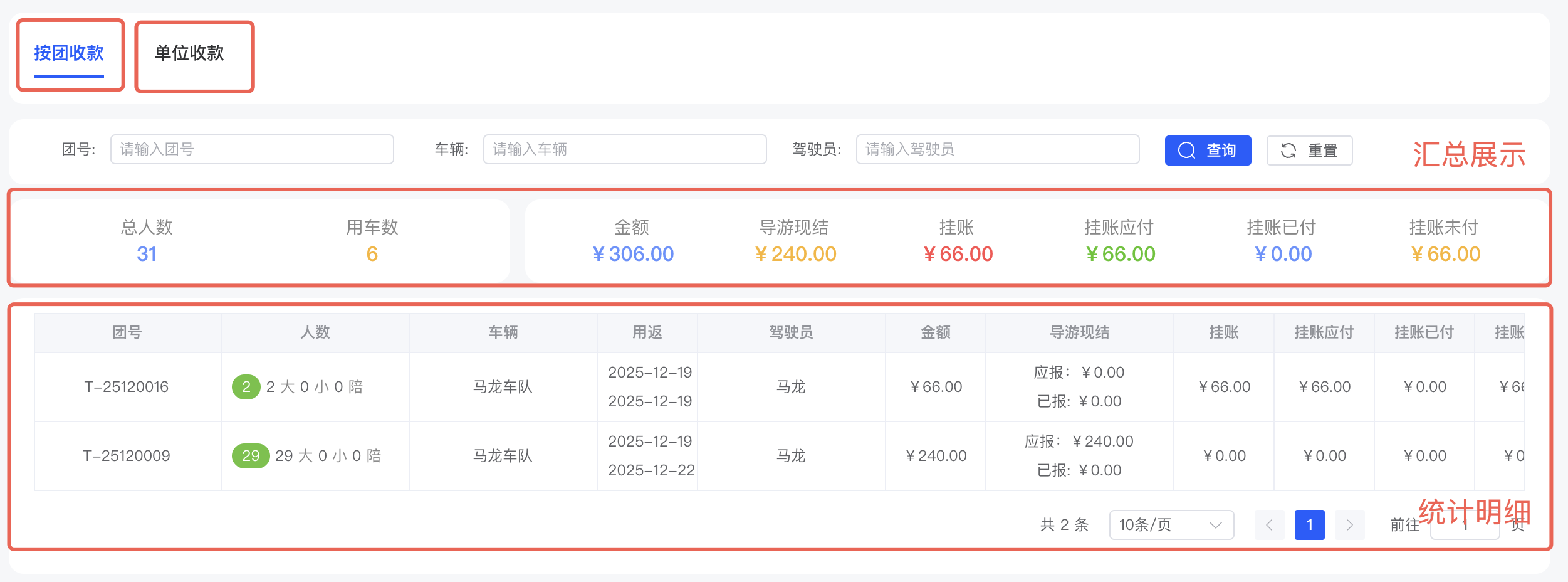The width and height of the screenshot is (1568, 582).
Task: Click the dropdown arrow beside 10条/页
Action: pyautogui.click(x=1216, y=525)
